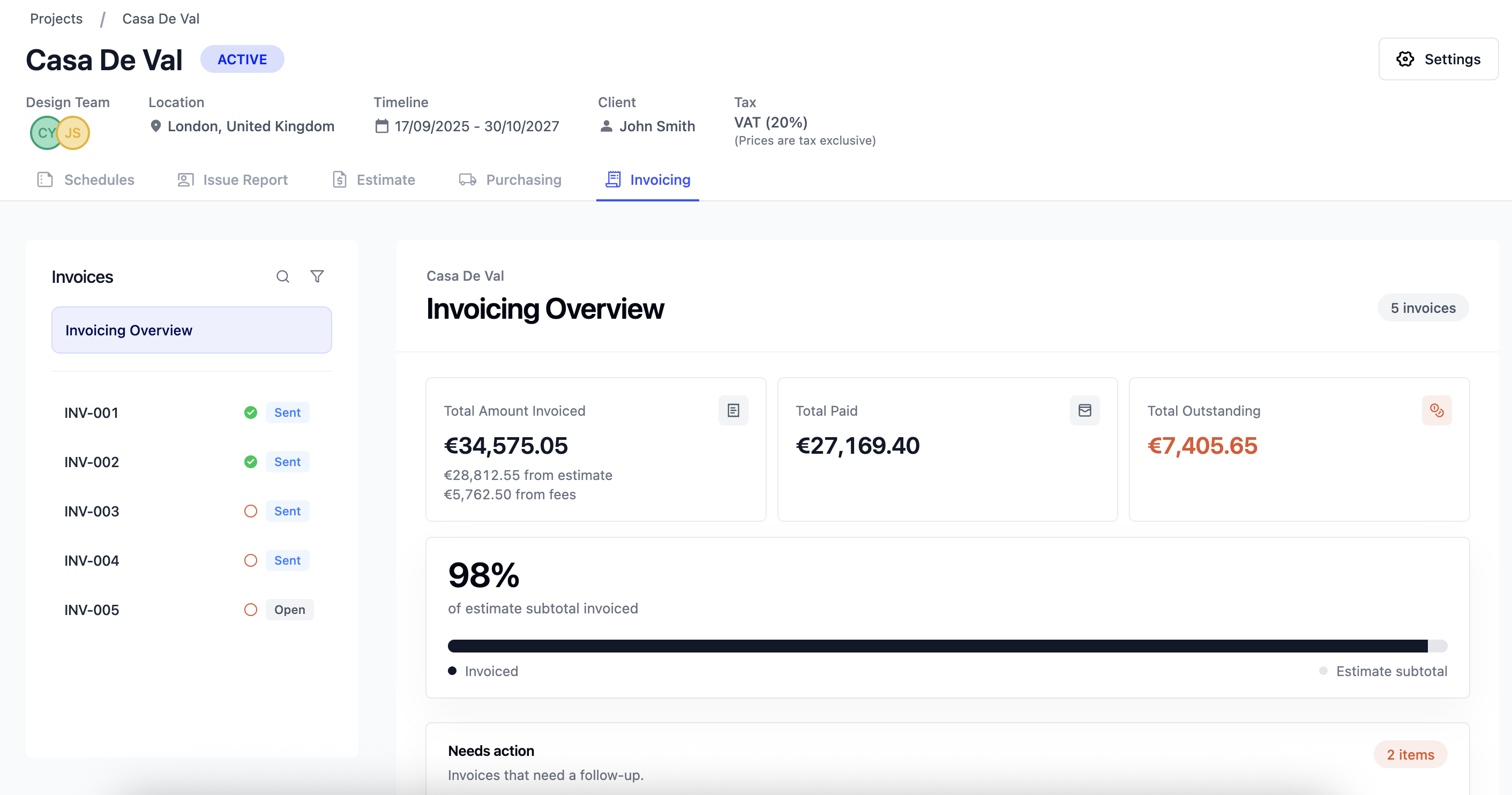Click the unpaid circle icon for INV-003

point(251,511)
